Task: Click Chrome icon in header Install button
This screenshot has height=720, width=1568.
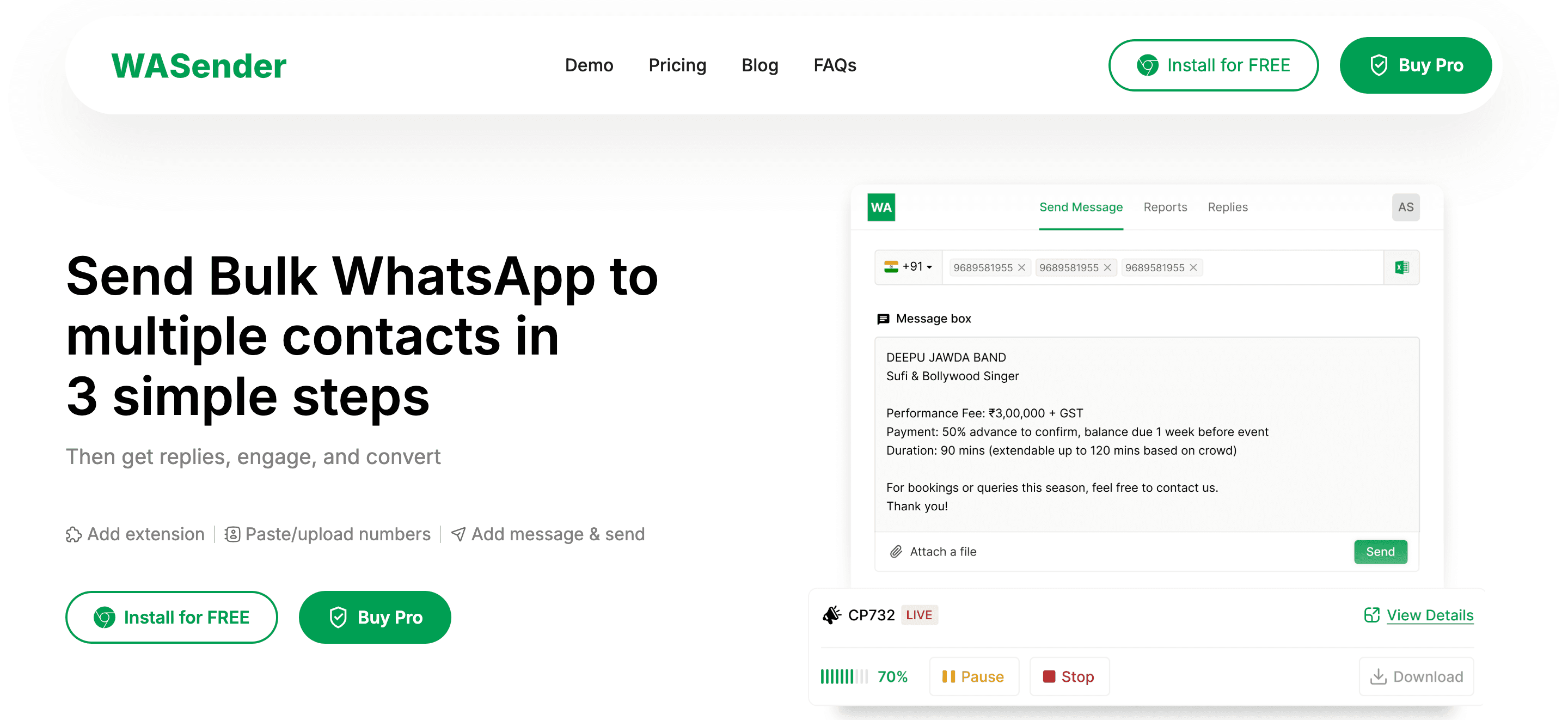Action: click(1147, 65)
